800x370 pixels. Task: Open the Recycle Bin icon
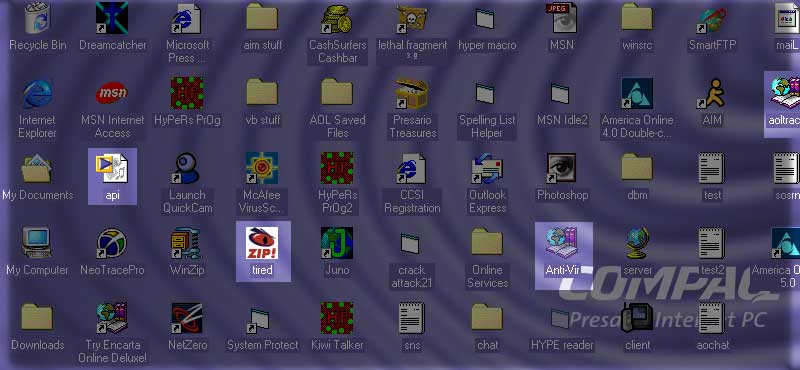click(x=37, y=18)
